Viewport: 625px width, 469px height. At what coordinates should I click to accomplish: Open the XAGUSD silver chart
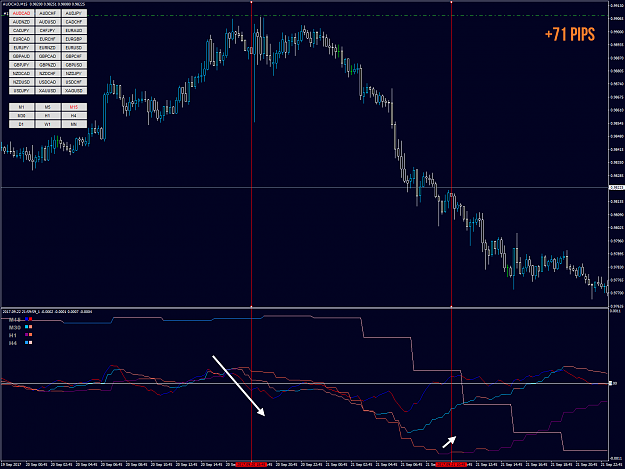tap(74, 91)
